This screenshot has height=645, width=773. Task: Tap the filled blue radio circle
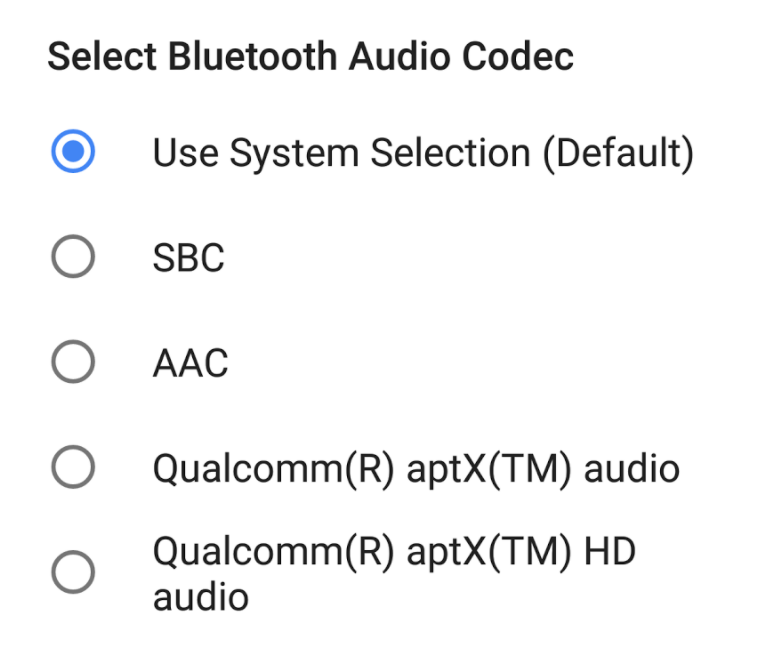[73, 153]
